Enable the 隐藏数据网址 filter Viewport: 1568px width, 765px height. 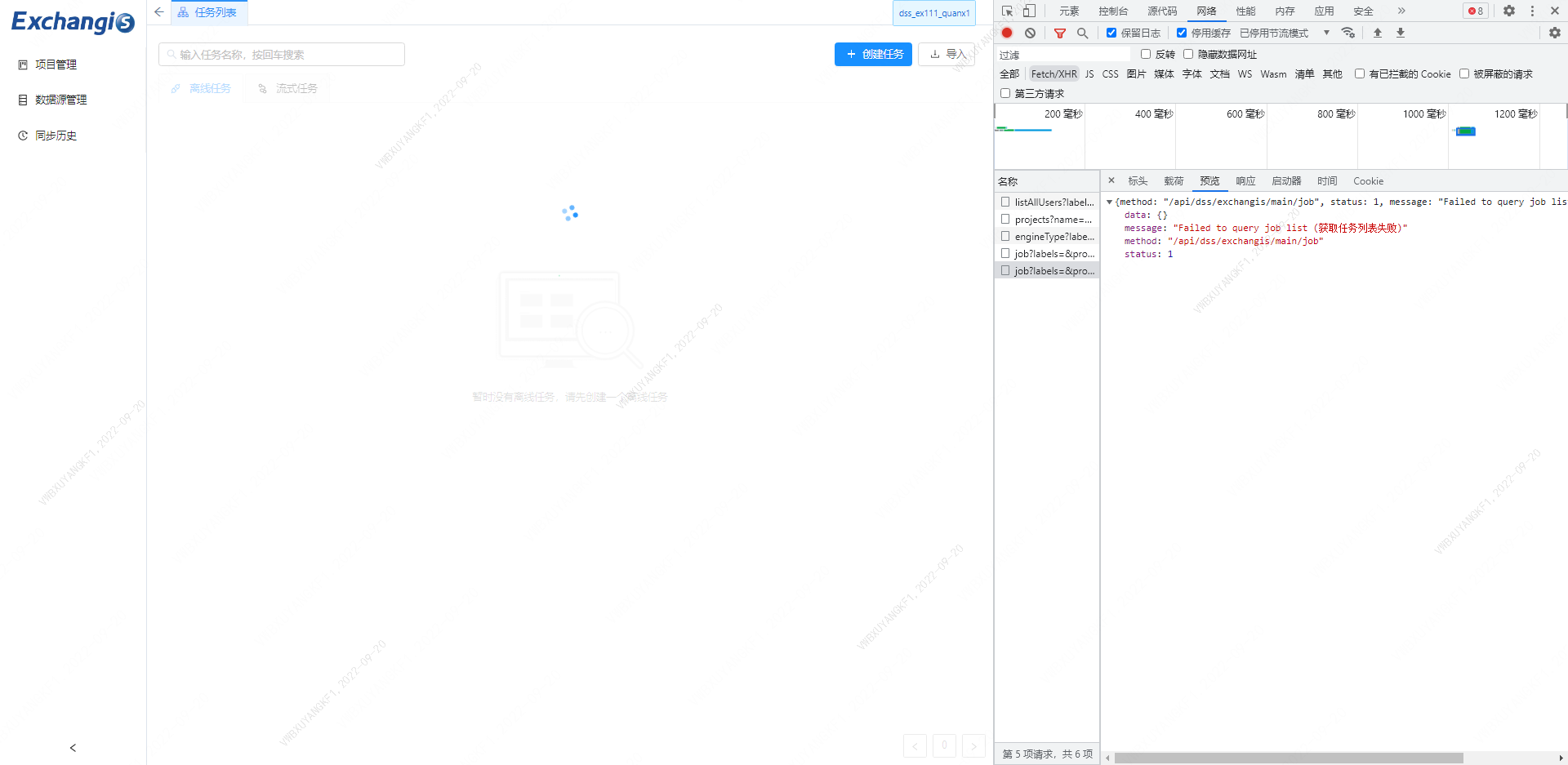(x=1187, y=54)
